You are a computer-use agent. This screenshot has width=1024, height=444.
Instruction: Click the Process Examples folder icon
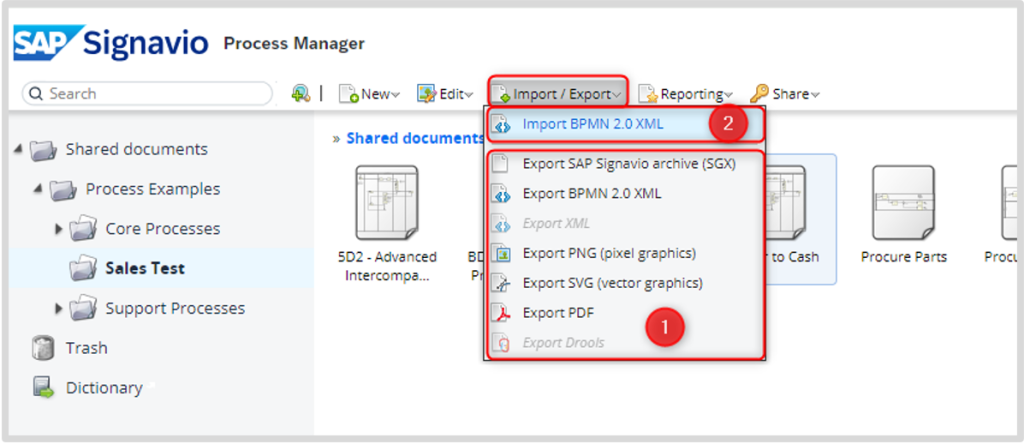coord(63,189)
